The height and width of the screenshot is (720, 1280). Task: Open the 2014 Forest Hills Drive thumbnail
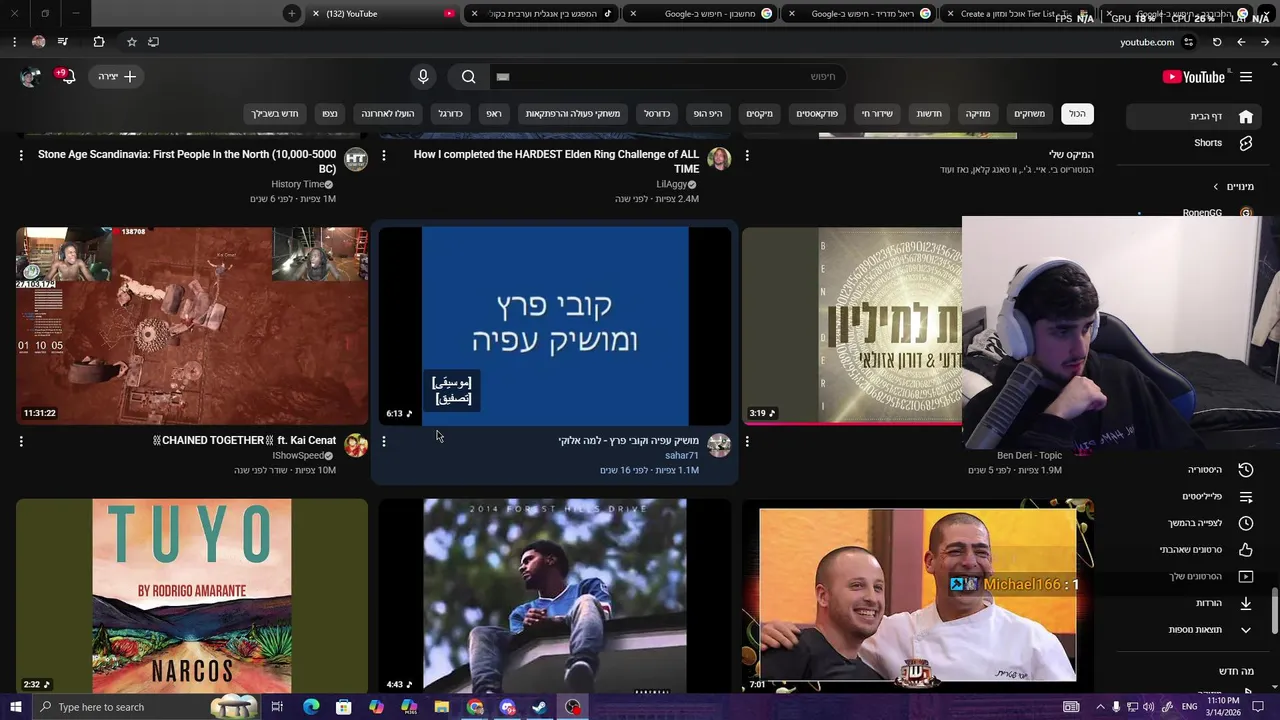[555, 596]
